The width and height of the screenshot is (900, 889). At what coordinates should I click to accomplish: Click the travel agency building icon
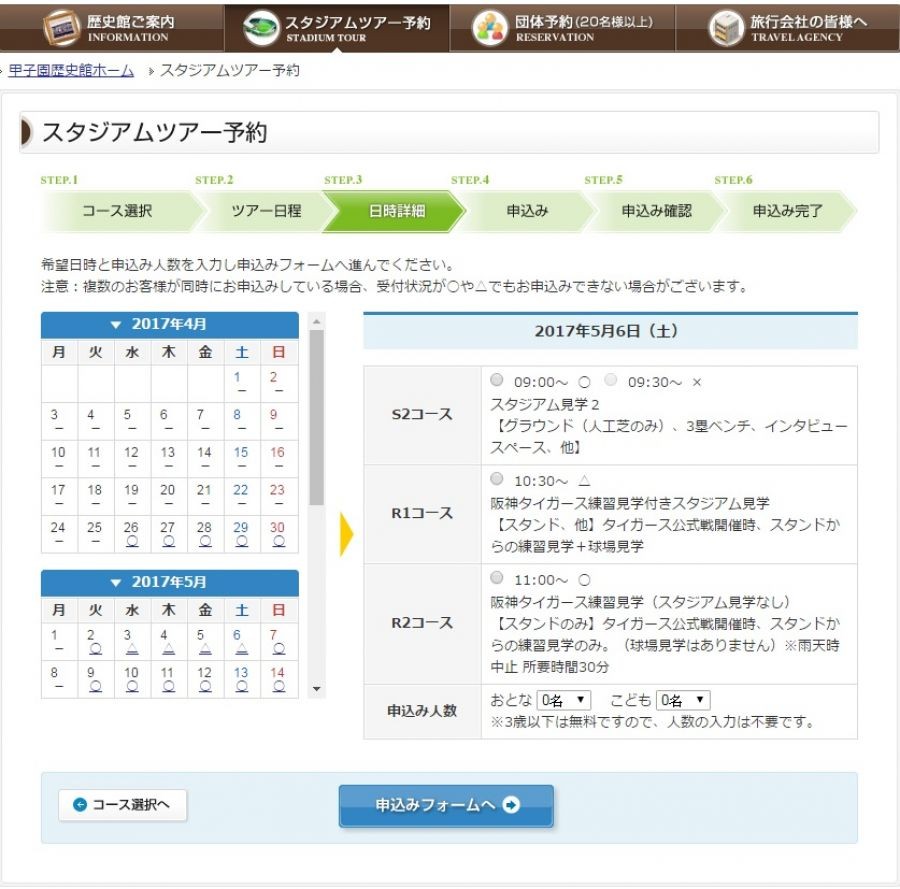coord(726,28)
